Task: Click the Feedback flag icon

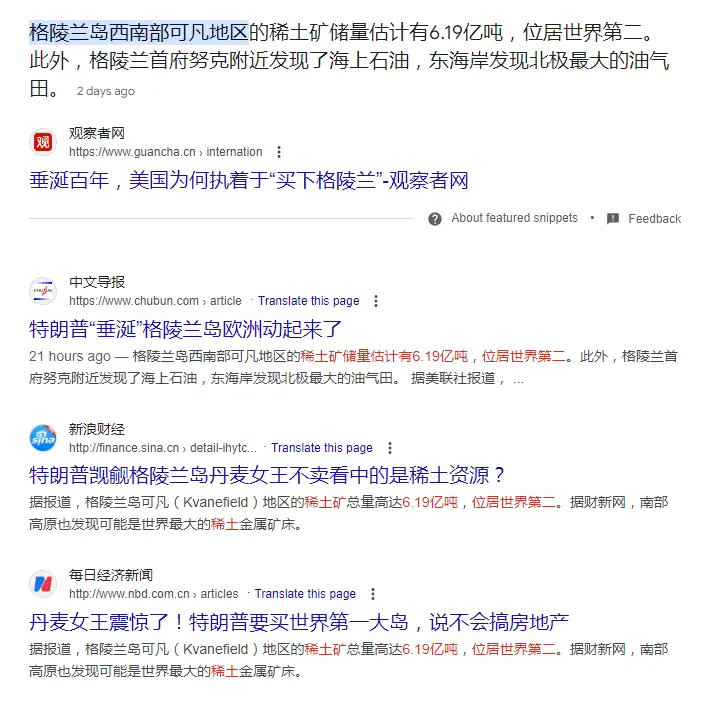Action: (x=613, y=219)
